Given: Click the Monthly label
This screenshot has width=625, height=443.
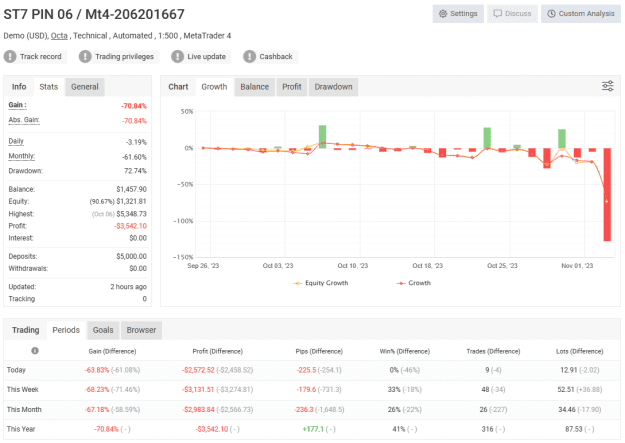Looking at the screenshot, I should [x=22, y=156].
